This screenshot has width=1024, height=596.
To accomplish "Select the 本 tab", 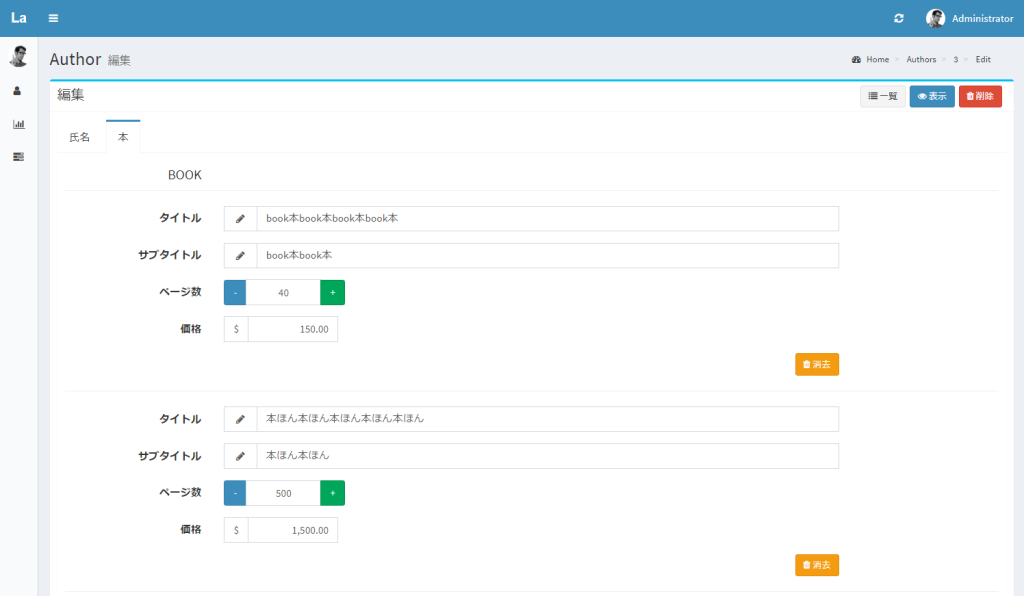I will [x=122, y=136].
